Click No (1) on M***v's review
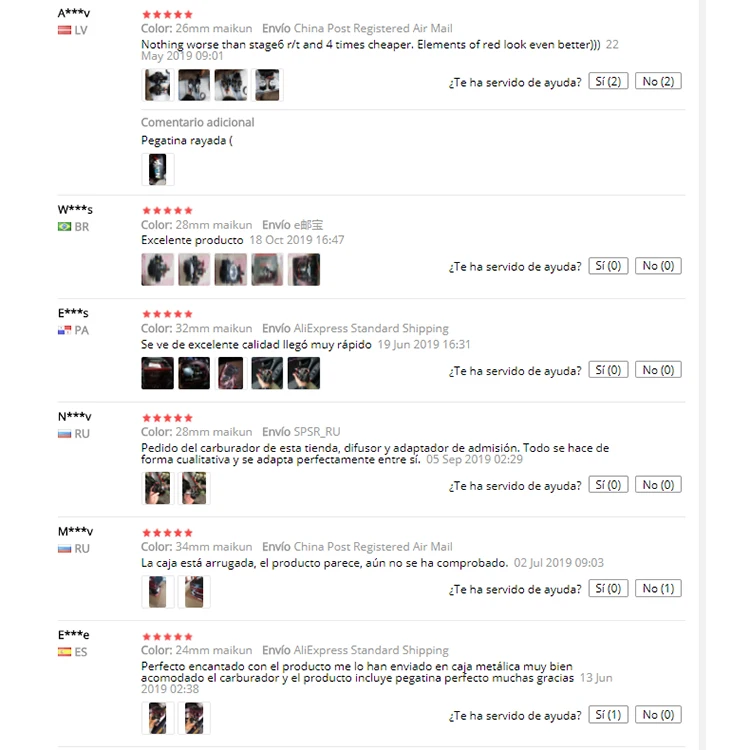750x750 pixels. click(658, 588)
